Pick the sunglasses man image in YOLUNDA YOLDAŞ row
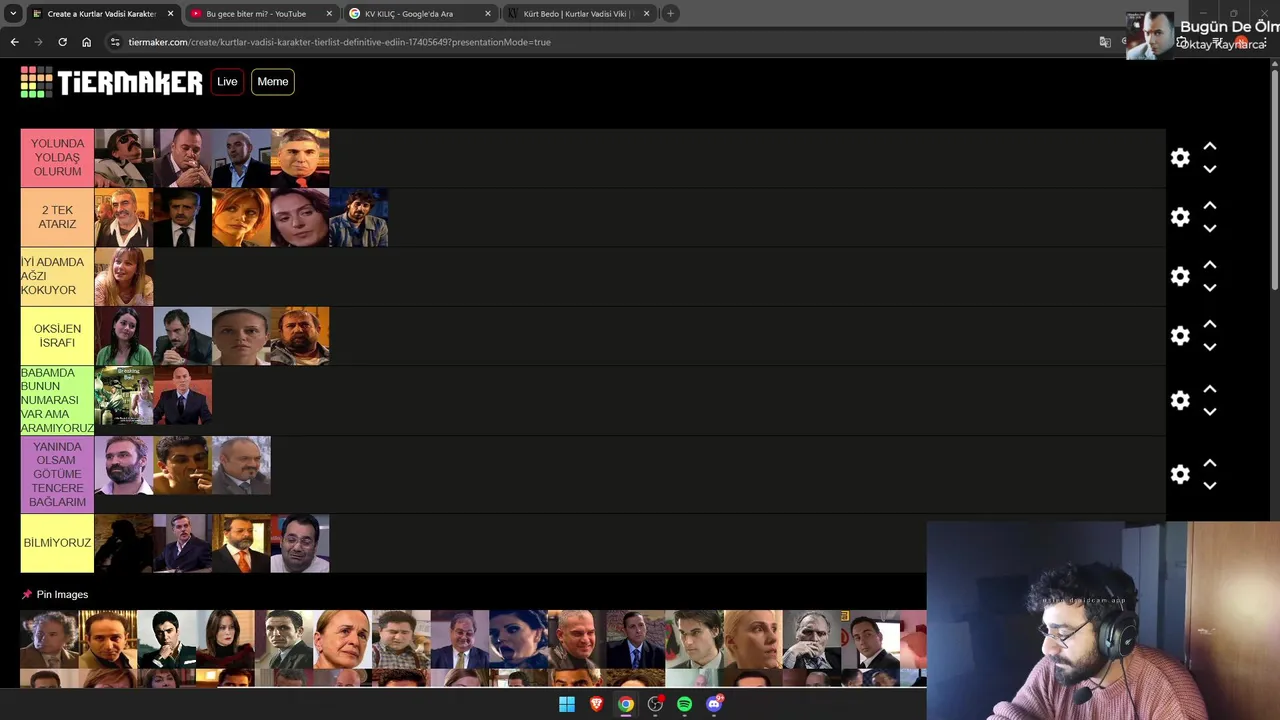This screenshot has width=1280, height=720. point(124,158)
